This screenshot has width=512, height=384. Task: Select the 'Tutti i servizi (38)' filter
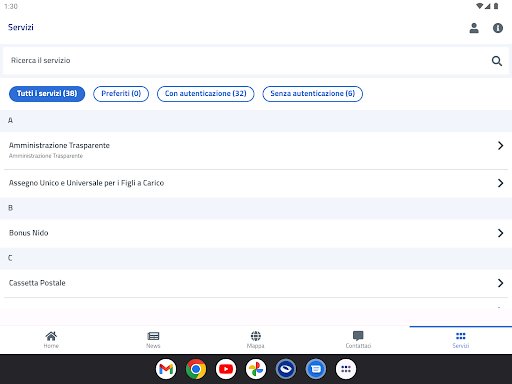coord(47,94)
